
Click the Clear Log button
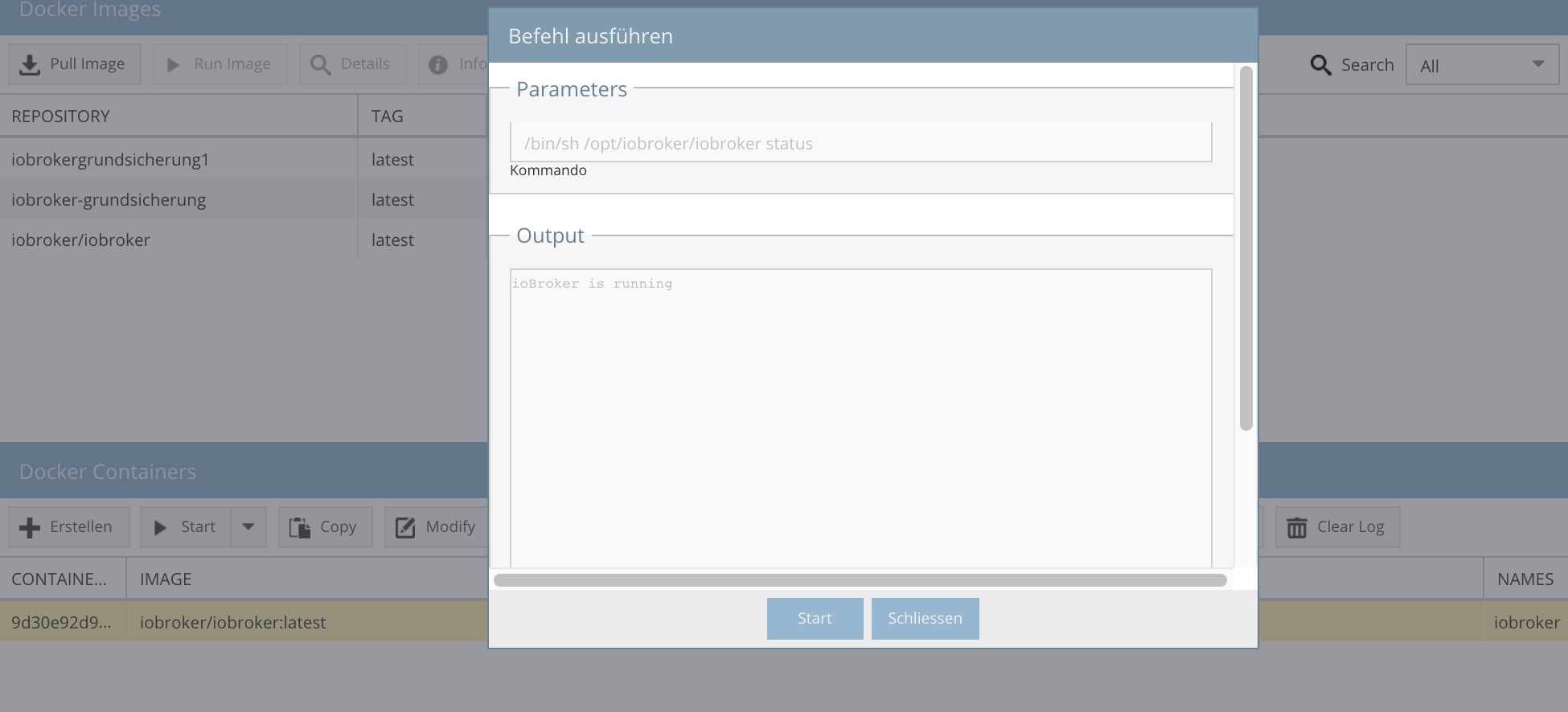(x=1337, y=527)
